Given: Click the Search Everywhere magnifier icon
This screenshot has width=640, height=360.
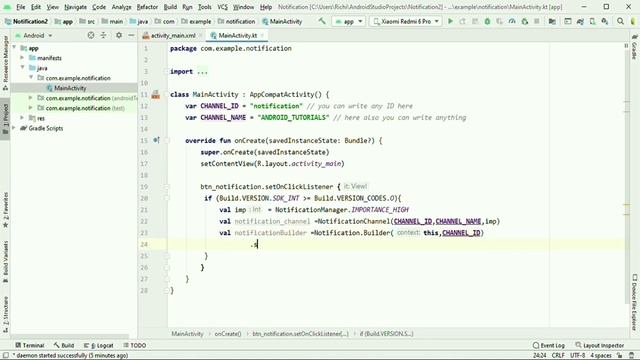Looking at the screenshot, I should (620, 21).
